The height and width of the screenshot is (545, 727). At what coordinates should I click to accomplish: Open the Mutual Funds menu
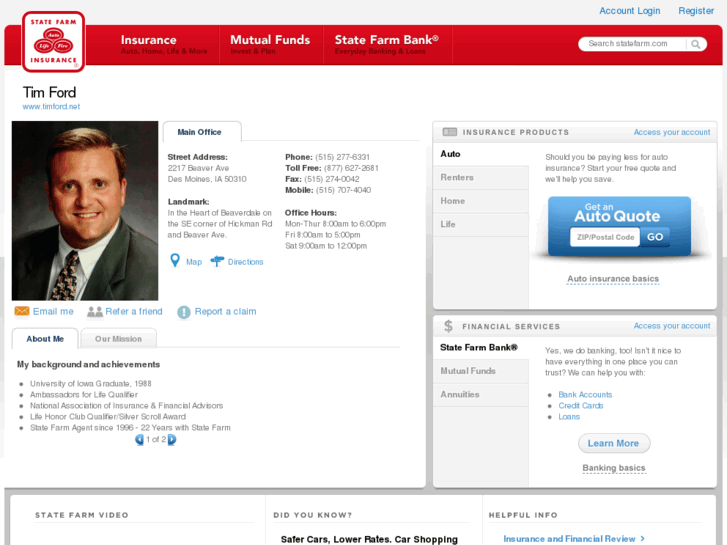pos(270,45)
